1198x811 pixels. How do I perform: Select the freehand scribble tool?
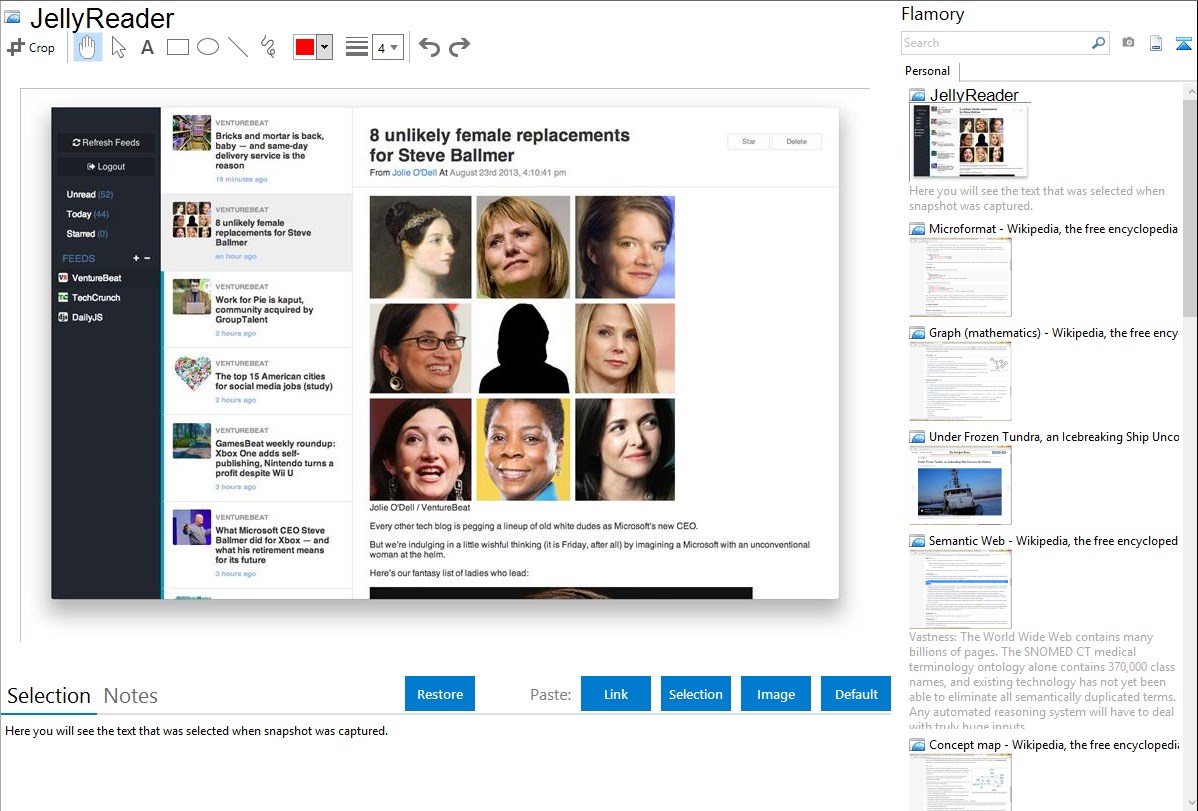pyautogui.click(x=268, y=47)
